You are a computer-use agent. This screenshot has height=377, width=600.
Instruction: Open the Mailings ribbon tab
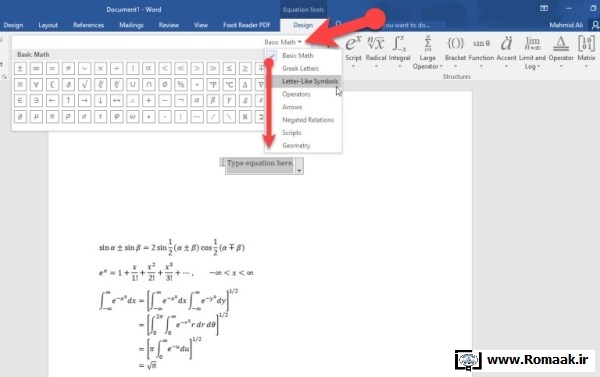(131, 25)
